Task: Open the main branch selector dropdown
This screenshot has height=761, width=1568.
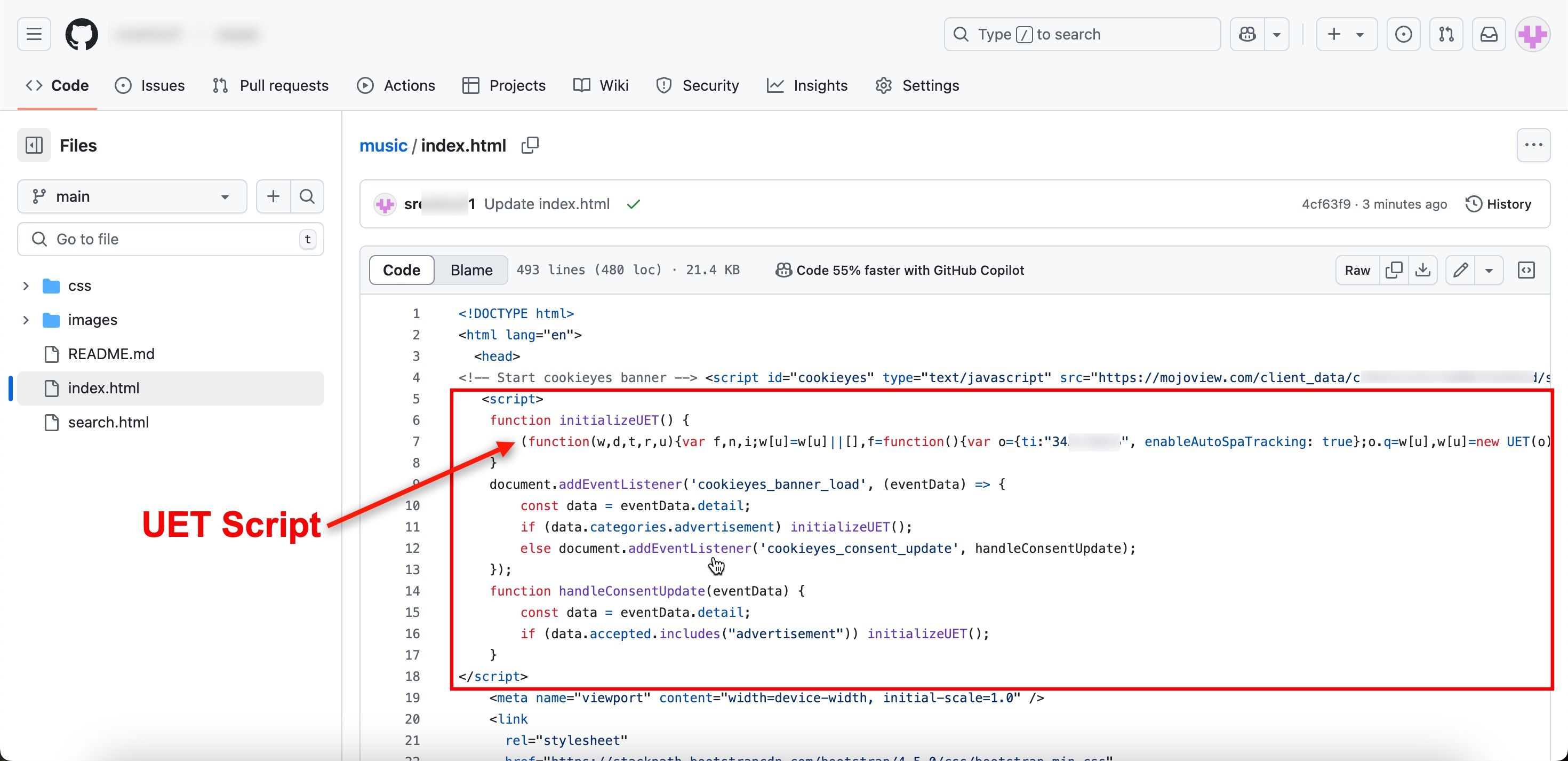Action: point(132,196)
